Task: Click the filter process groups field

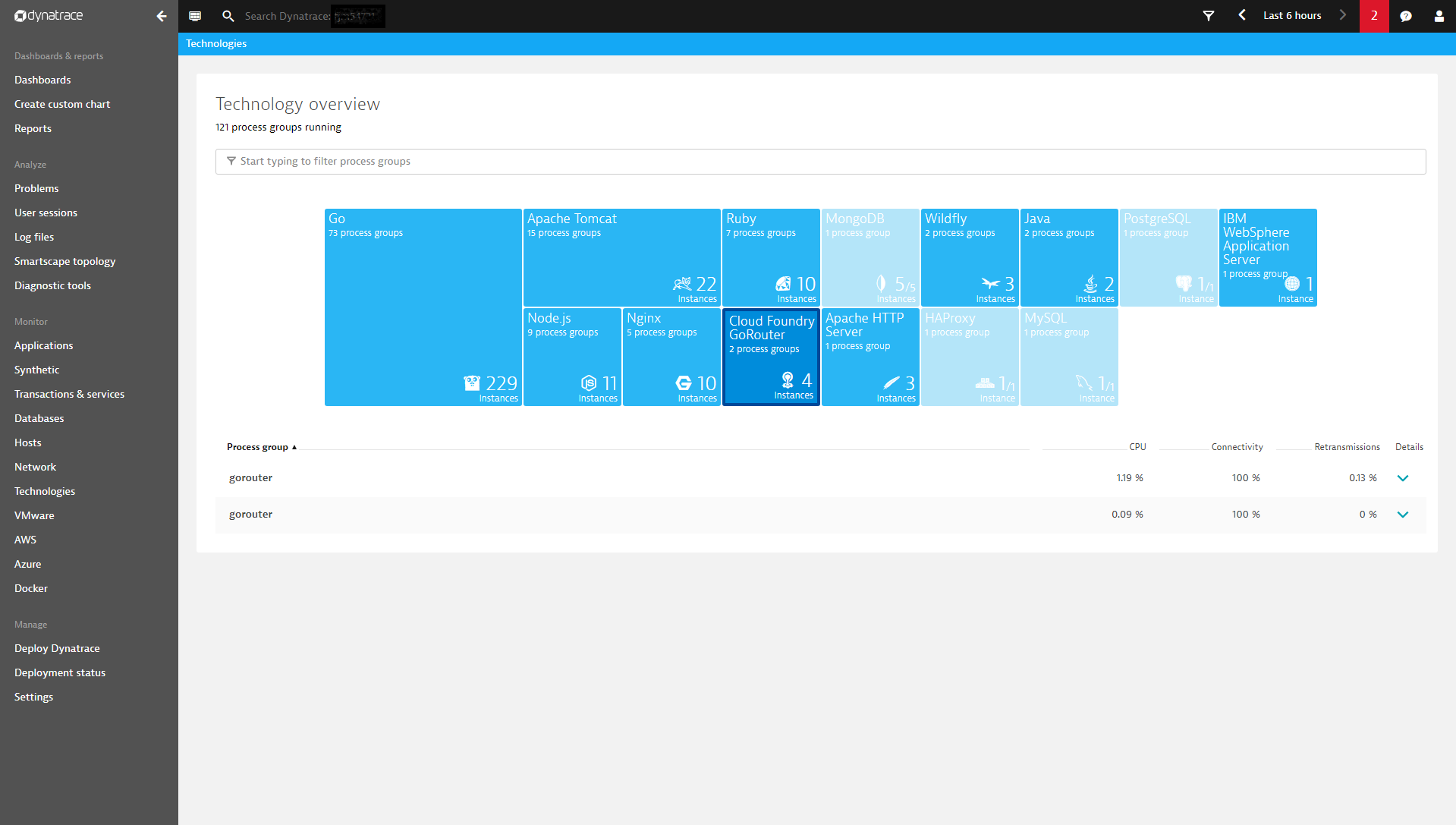Action: [x=820, y=162]
